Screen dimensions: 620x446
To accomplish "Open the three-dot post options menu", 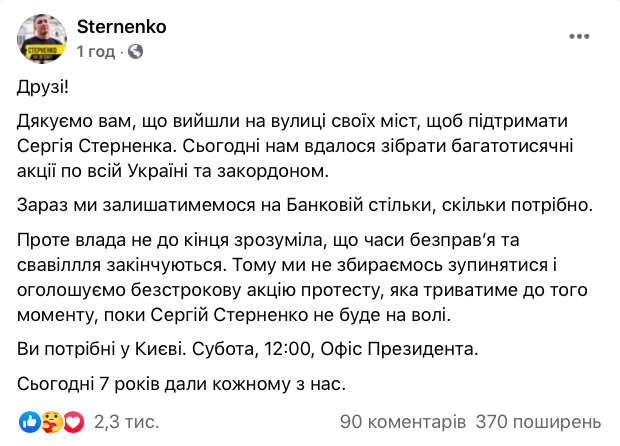I will tap(581, 36).
